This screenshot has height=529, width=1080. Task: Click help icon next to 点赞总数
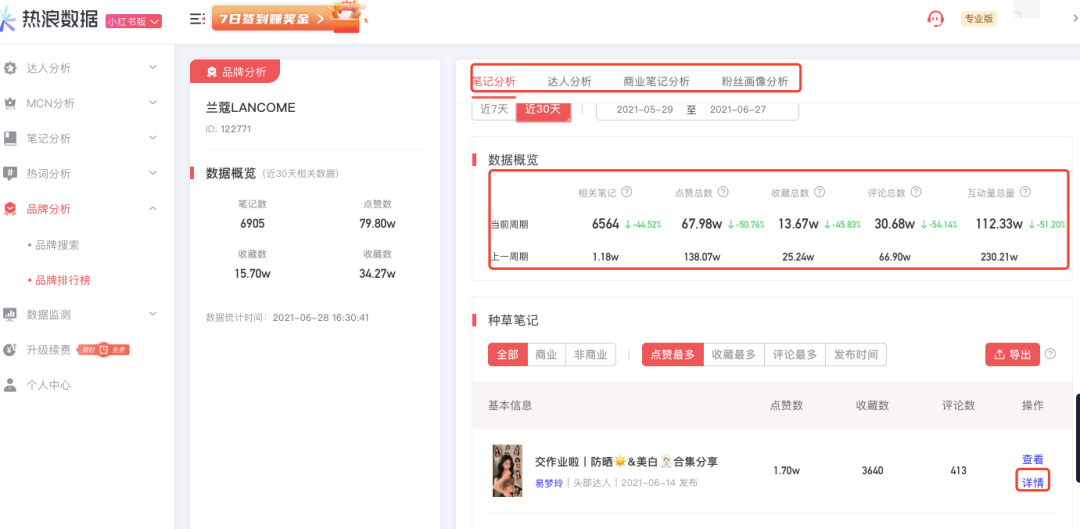pyautogui.click(x=723, y=192)
